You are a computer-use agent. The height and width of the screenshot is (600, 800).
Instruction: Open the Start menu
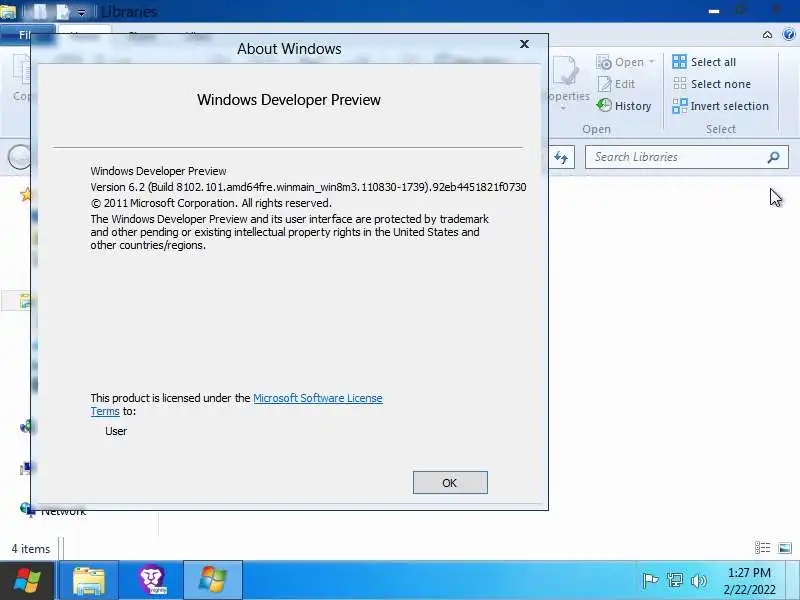point(27,581)
